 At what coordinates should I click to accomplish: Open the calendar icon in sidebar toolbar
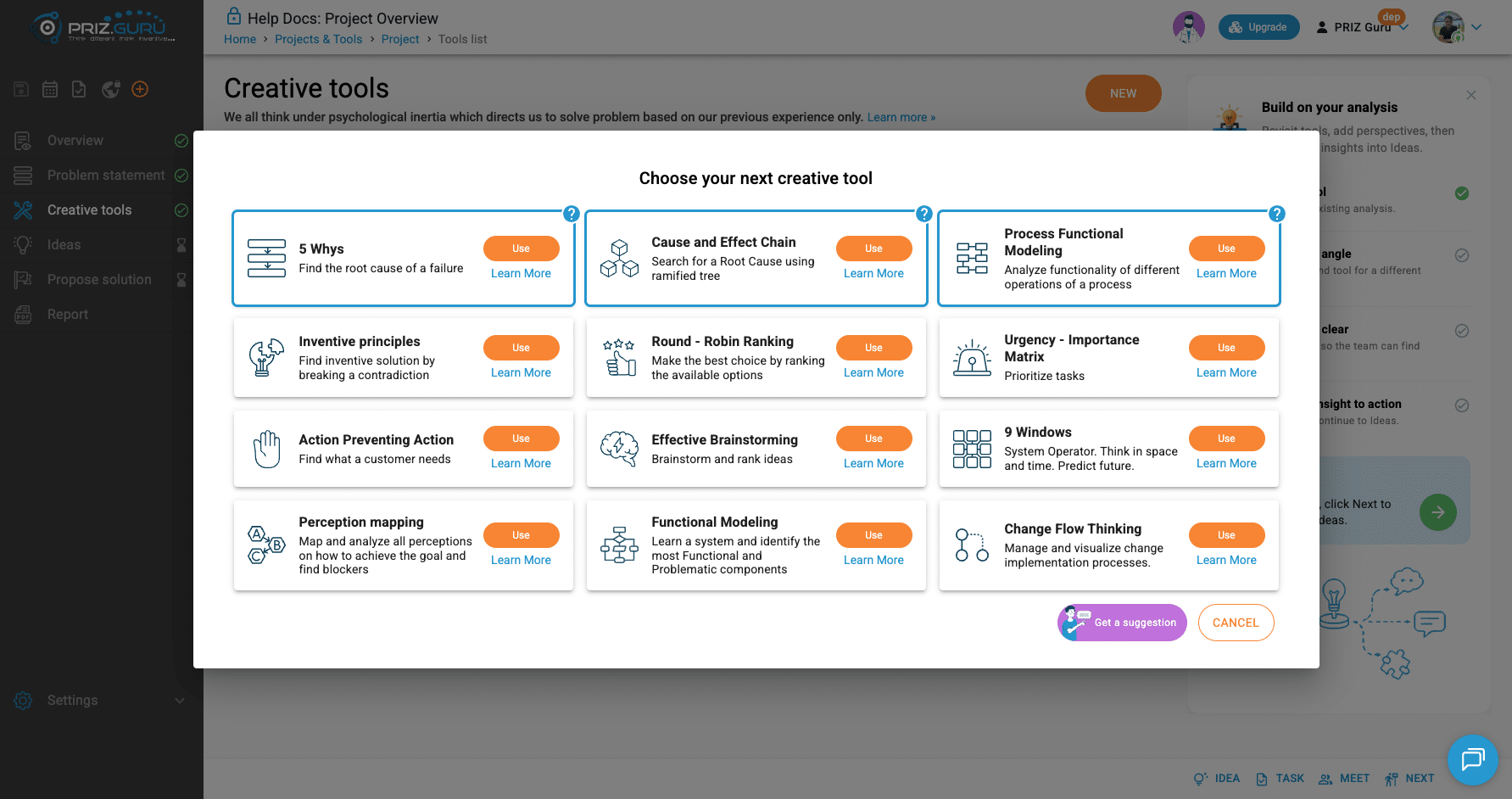[50, 89]
